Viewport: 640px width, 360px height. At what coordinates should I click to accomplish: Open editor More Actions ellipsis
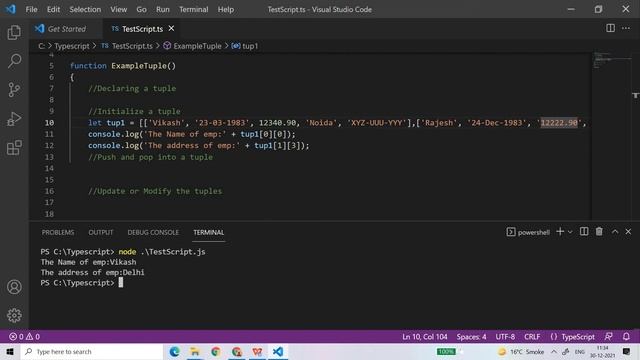click(x=626, y=28)
